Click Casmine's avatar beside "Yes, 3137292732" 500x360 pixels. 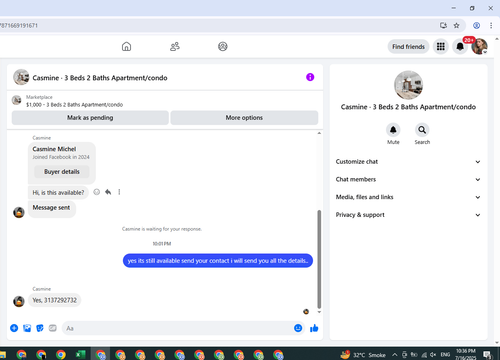click(x=19, y=301)
